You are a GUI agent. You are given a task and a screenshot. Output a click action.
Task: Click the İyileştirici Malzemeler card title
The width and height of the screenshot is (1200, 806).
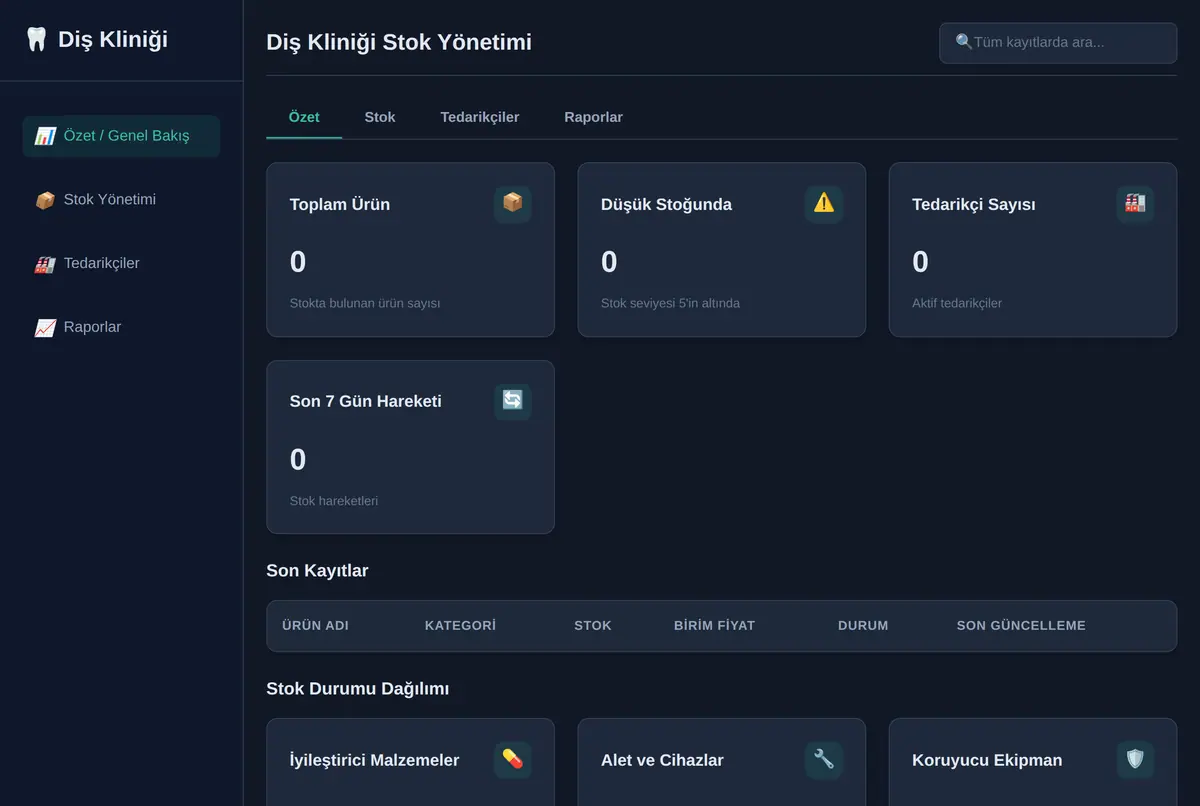coord(375,760)
